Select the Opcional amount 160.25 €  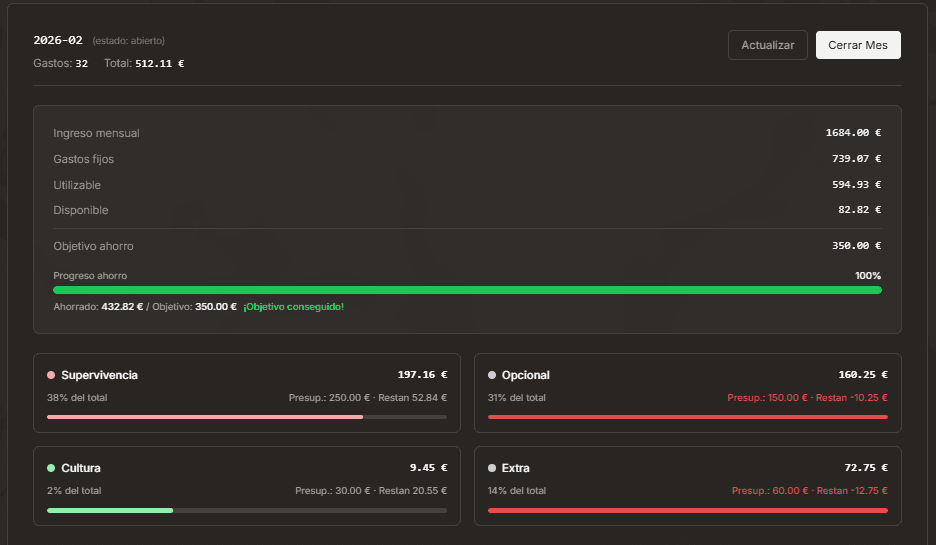click(x=862, y=375)
